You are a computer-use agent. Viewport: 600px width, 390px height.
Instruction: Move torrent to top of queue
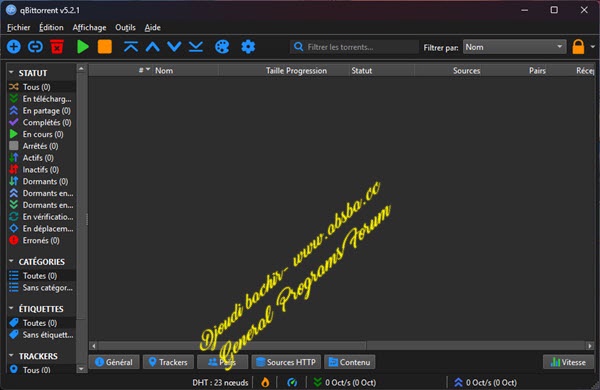130,47
